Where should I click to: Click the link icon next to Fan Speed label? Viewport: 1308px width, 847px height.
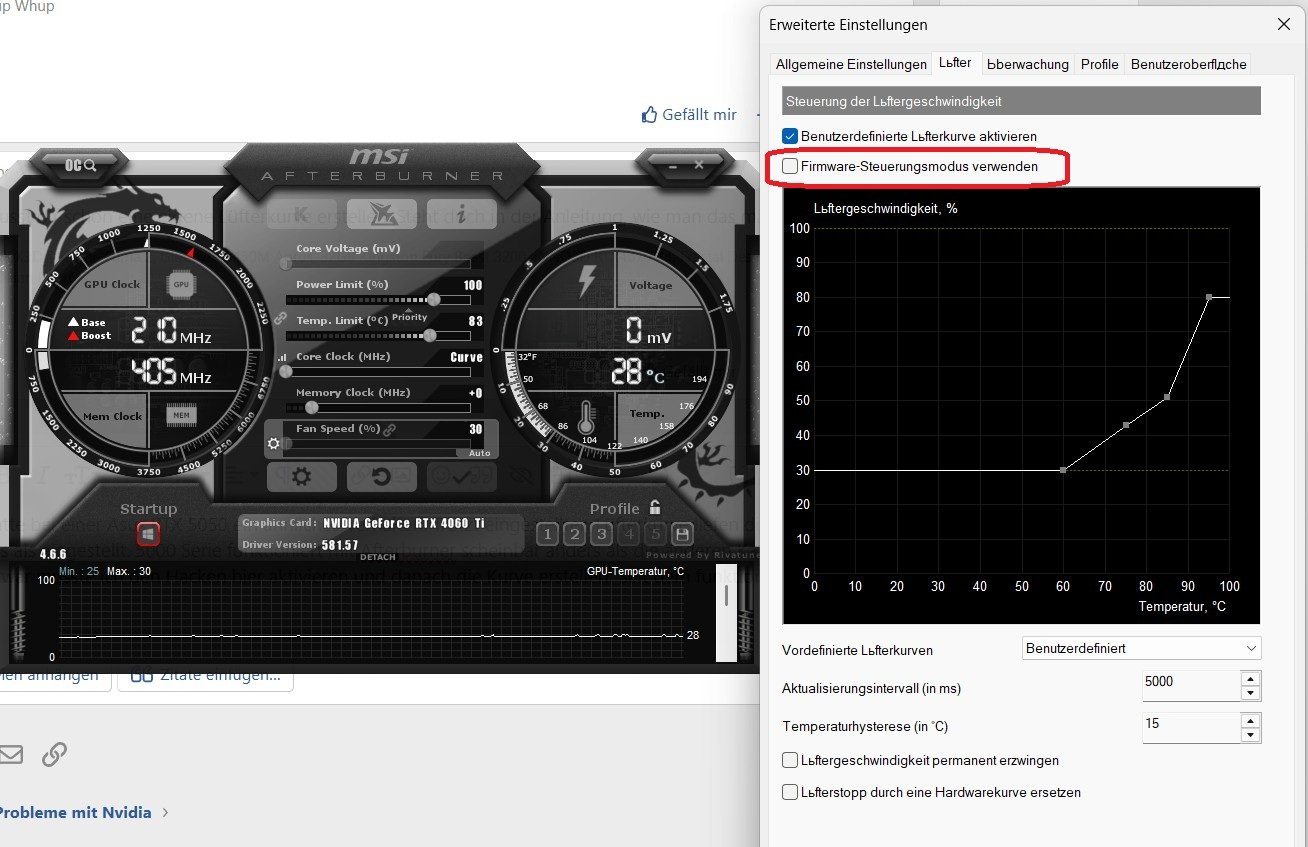pos(389,429)
